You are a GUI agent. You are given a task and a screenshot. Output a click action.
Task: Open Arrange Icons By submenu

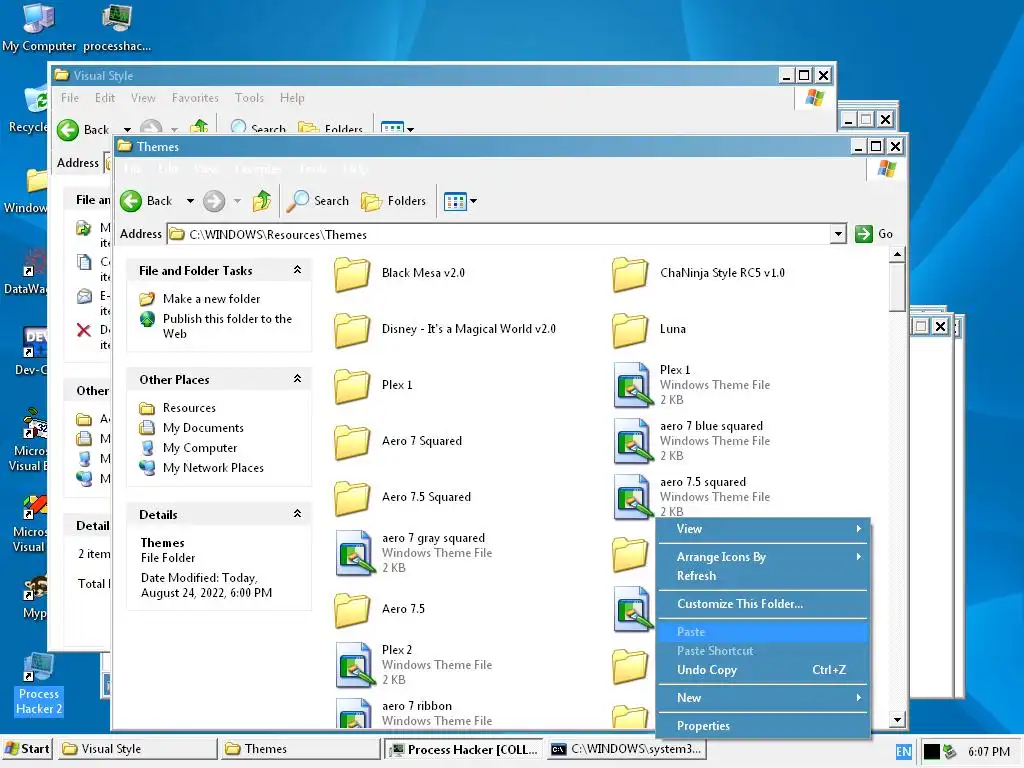(x=763, y=557)
